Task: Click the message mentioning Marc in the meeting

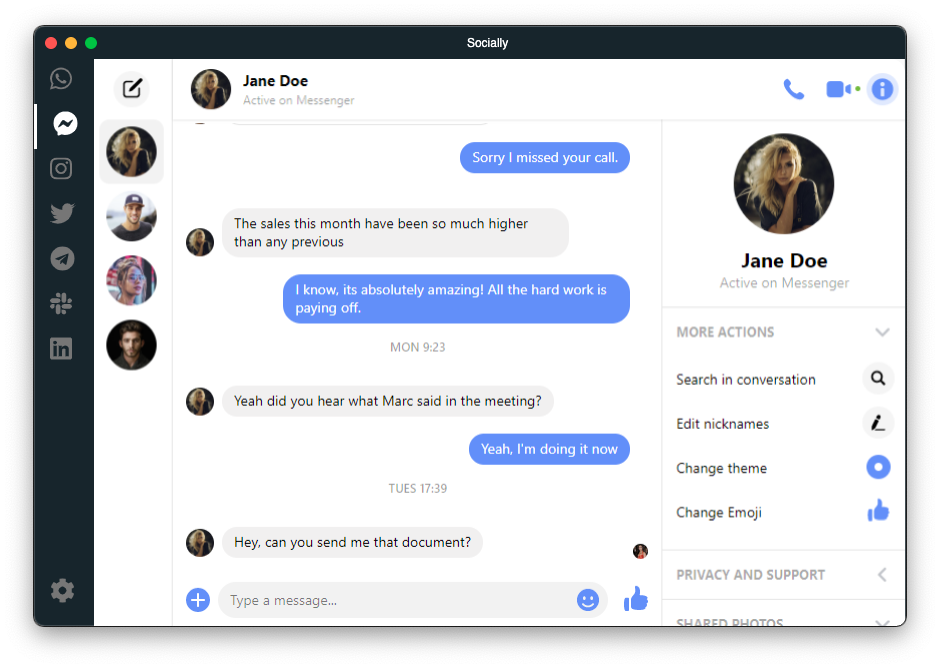Action: [387, 401]
